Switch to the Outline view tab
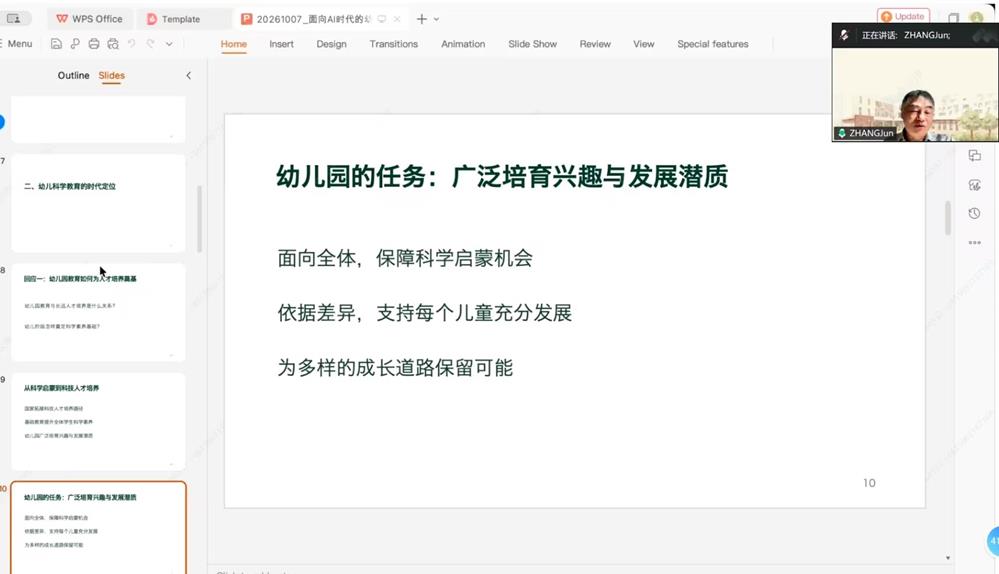Screen dimensions: 999x574 (73, 75)
